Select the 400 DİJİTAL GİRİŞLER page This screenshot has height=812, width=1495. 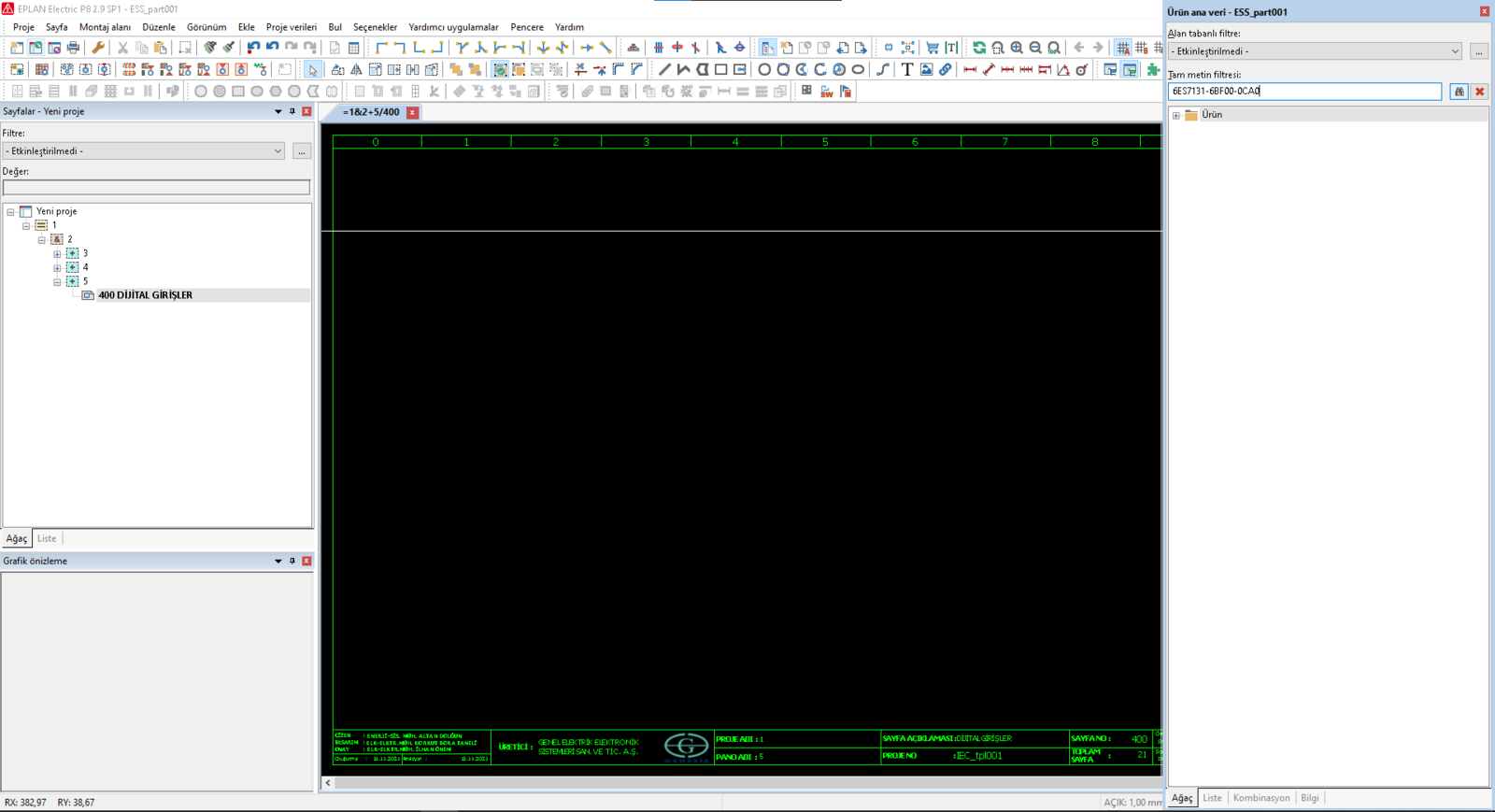click(x=145, y=295)
